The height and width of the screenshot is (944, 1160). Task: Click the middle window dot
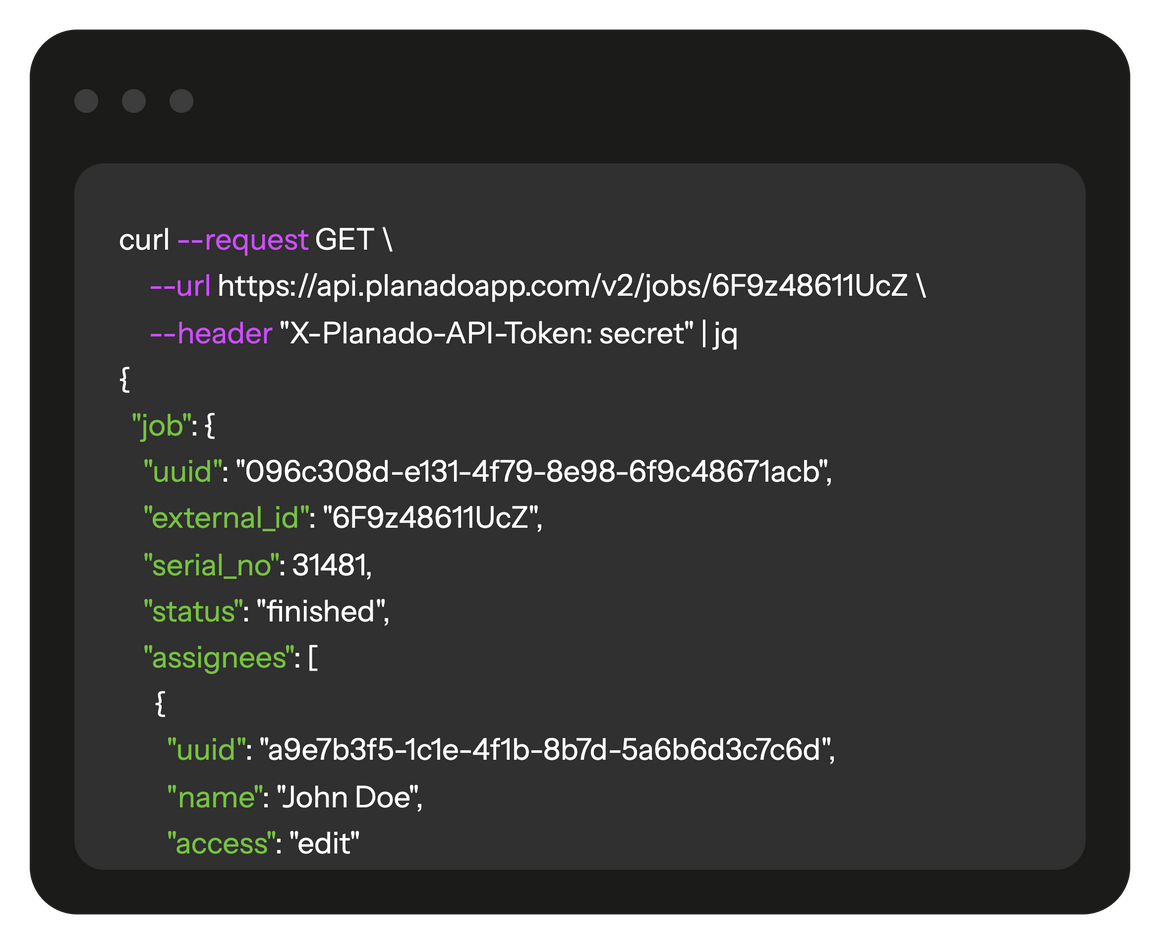tap(134, 101)
